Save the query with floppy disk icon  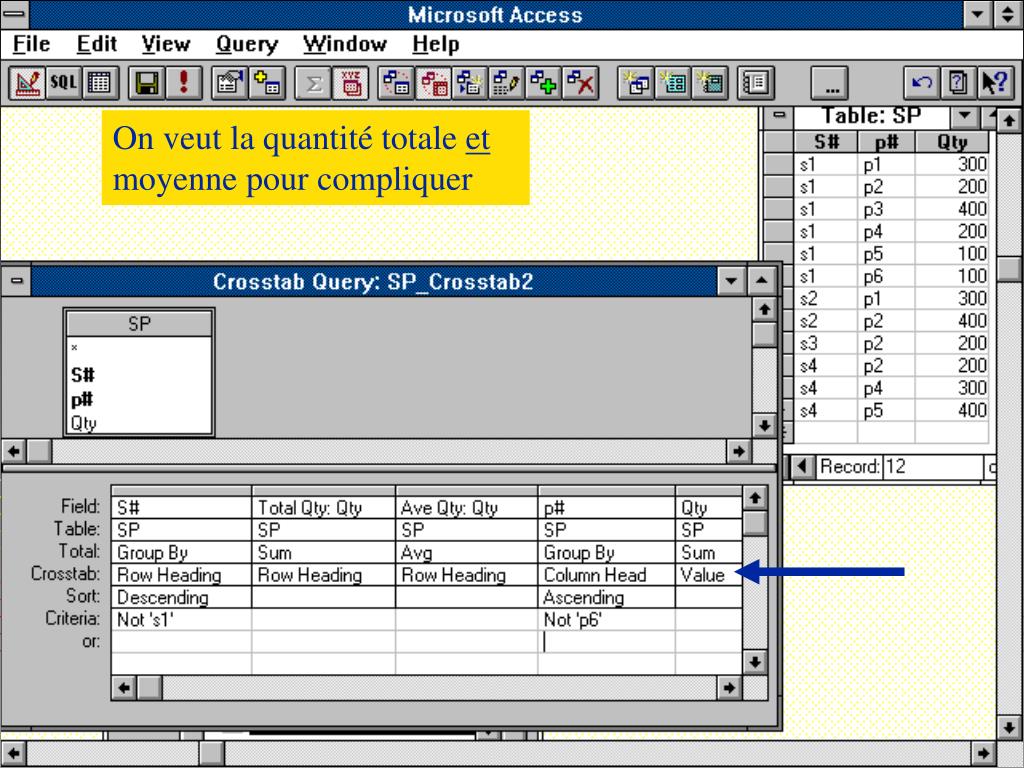tap(146, 83)
